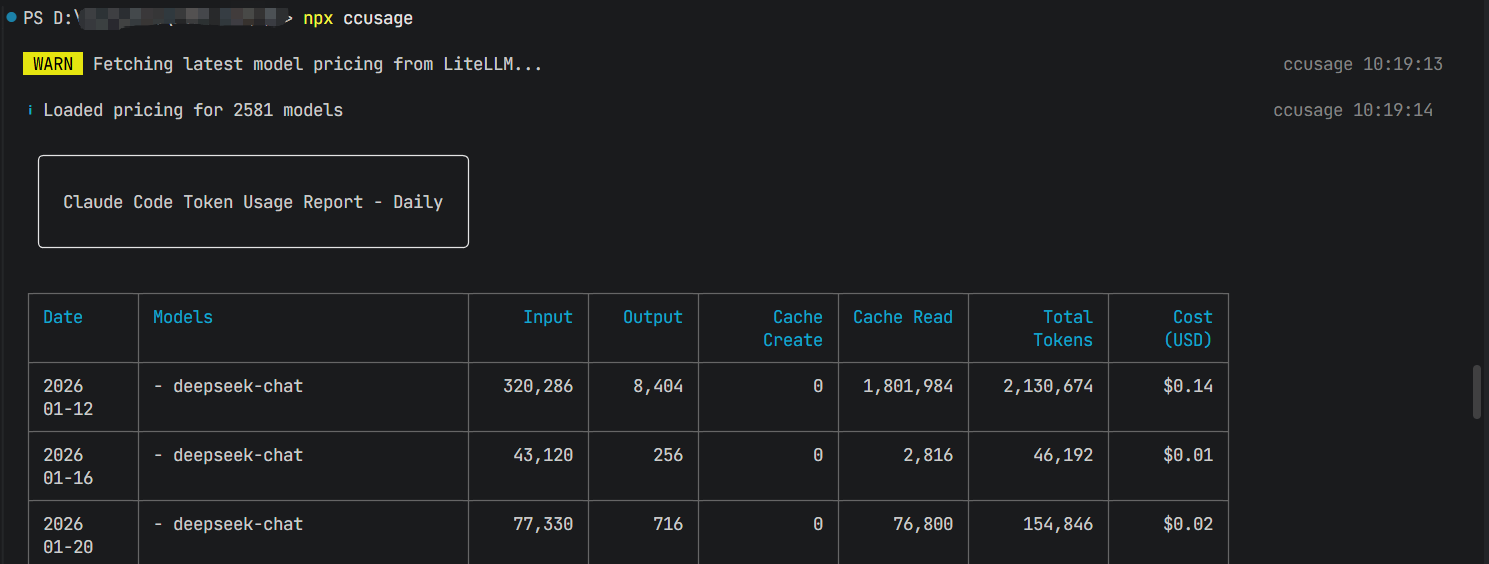
Task: Click date cell '2026 01-20'
Action: [x=68, y=535]
